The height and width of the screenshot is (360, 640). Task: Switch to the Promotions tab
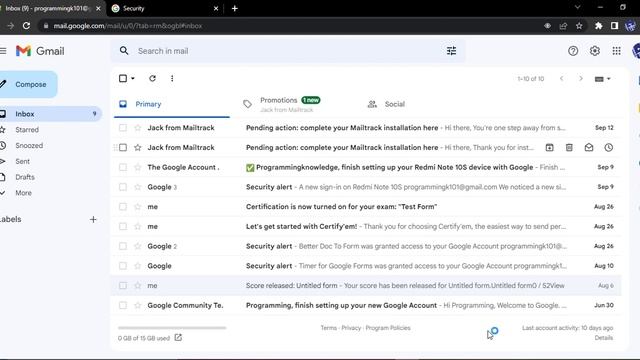click(x=290, y=104)
